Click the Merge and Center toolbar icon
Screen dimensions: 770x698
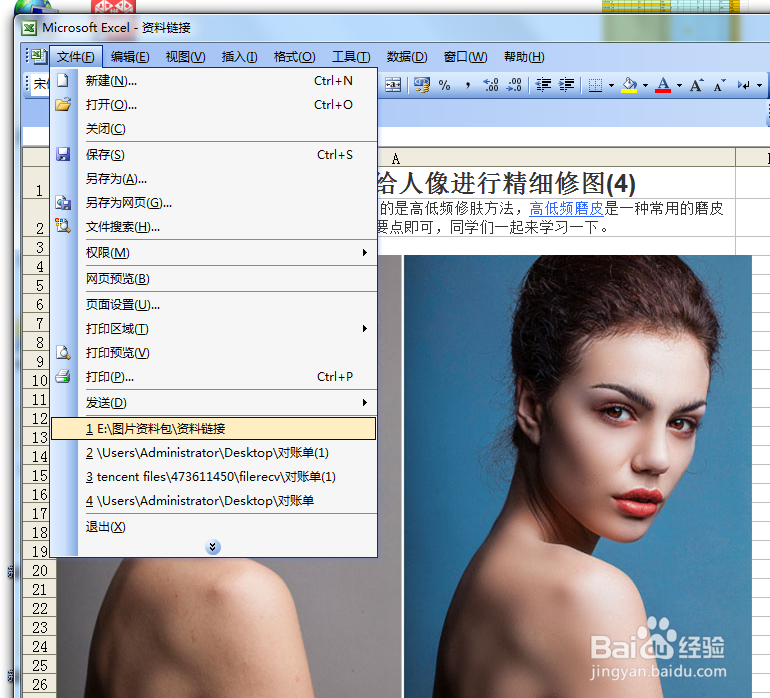point(393,85)
